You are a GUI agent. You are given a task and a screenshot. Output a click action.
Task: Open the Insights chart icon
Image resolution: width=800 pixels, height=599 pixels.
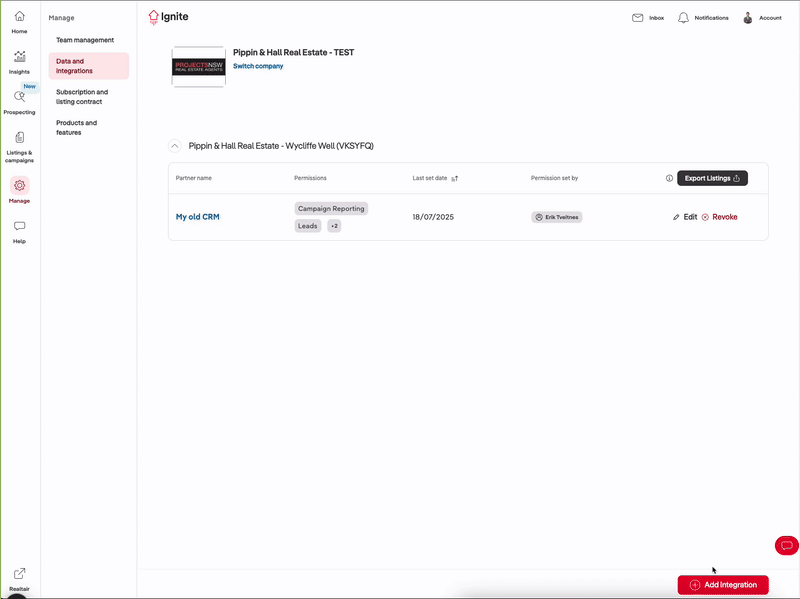pyautogui.click(x=19, y=57)
